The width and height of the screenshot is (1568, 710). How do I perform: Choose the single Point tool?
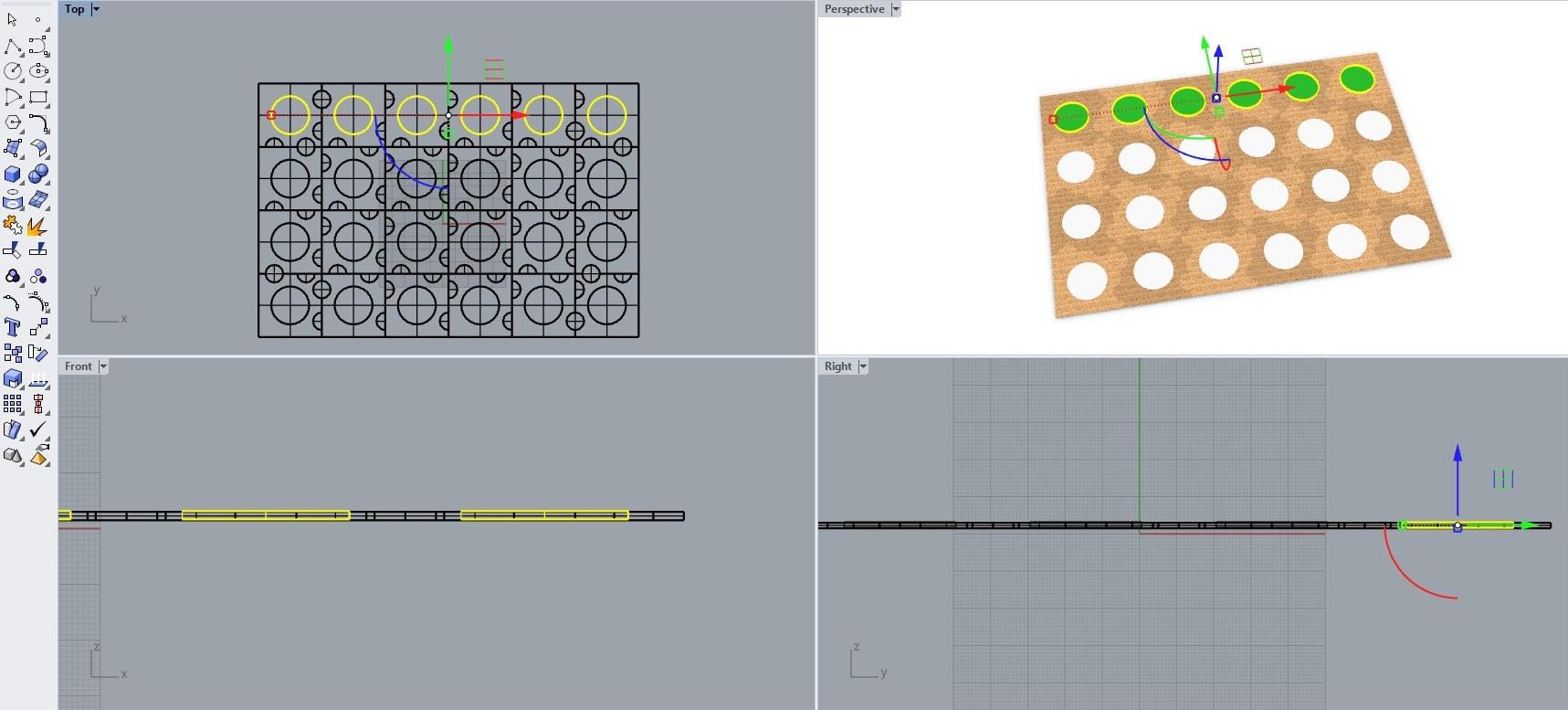(38, 19)
